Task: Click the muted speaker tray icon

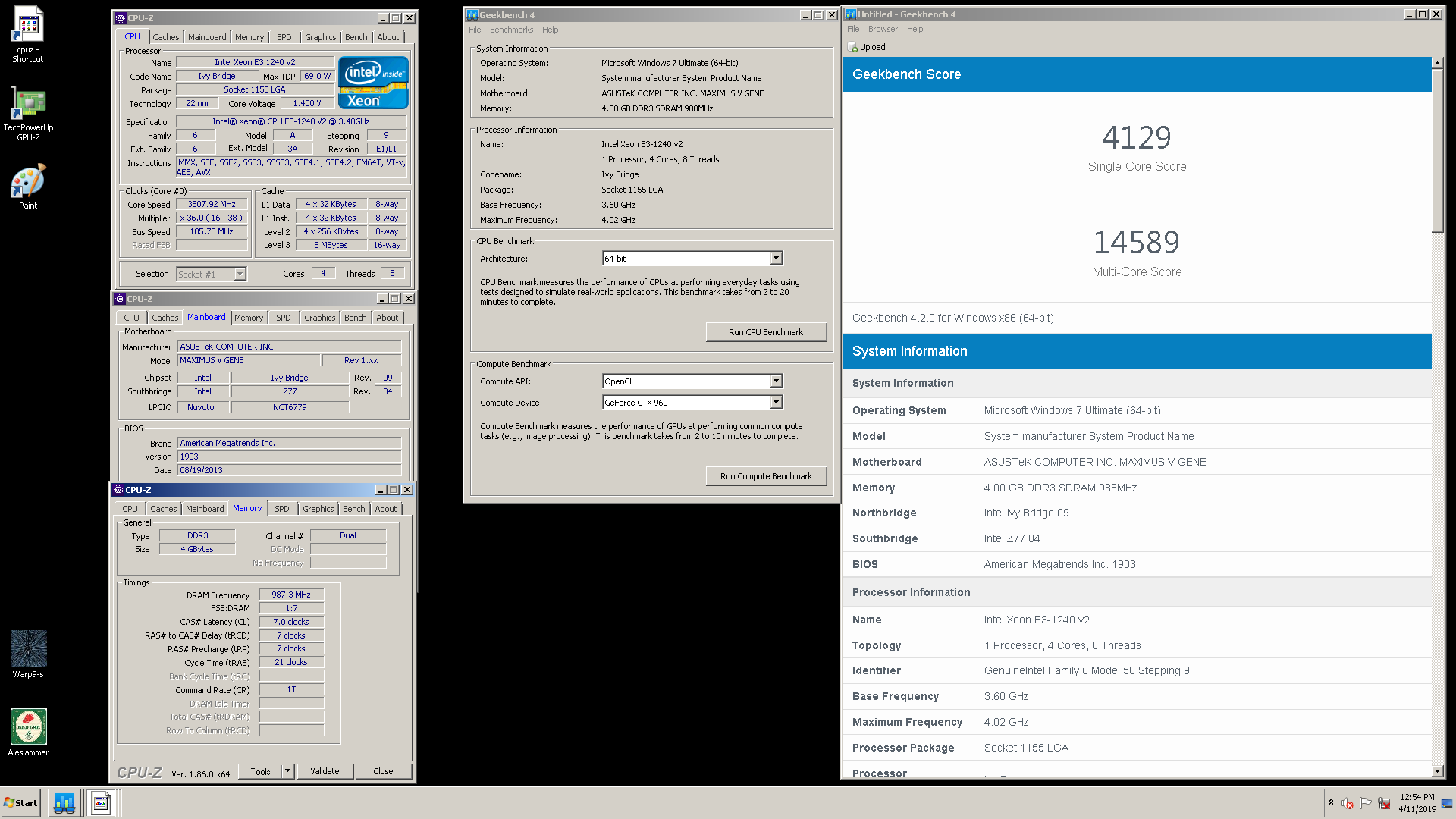Action: click(1348, 803)
